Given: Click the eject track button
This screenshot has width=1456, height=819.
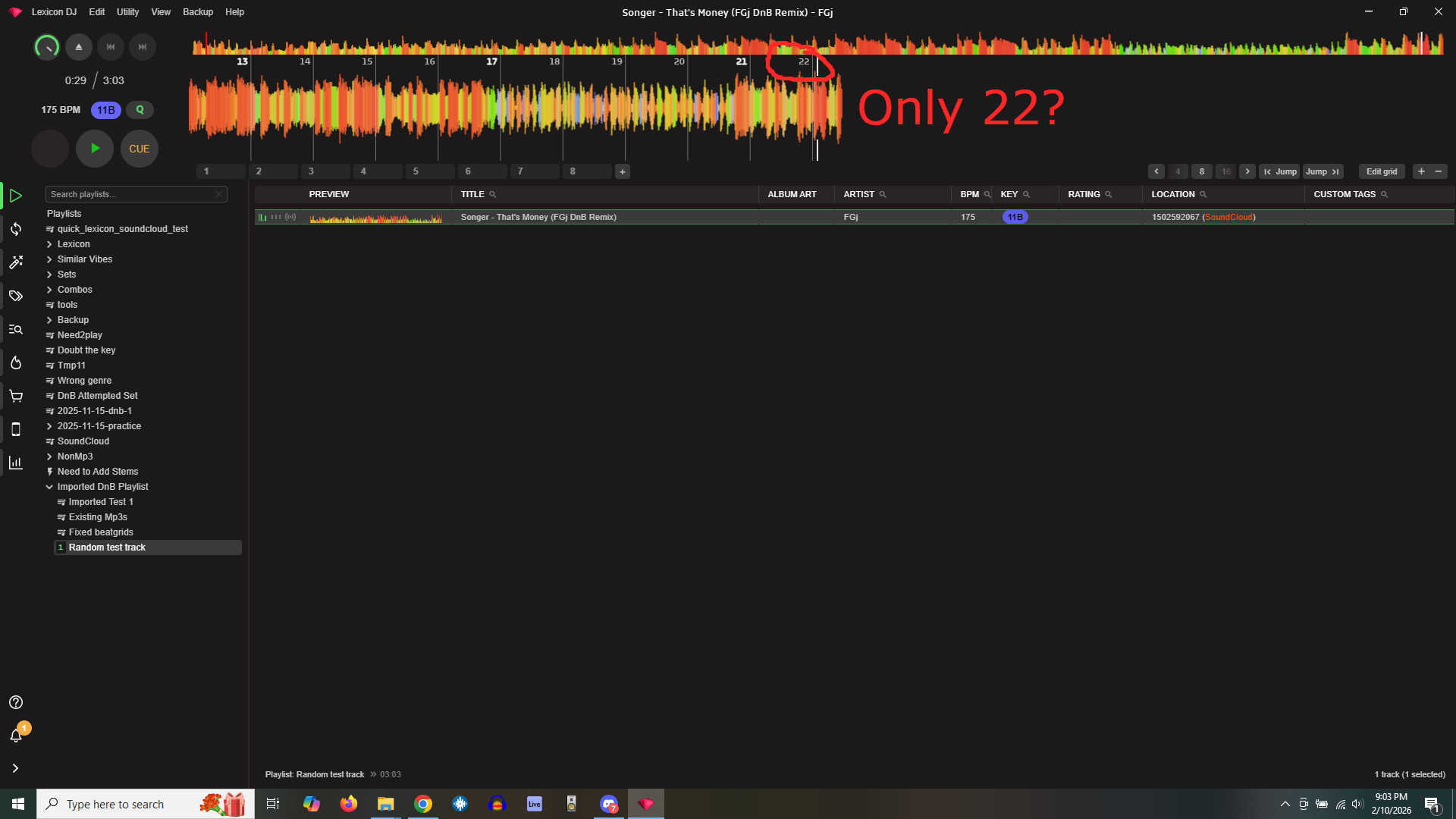Looking at the screenshot, I should (x=79, y=47).
